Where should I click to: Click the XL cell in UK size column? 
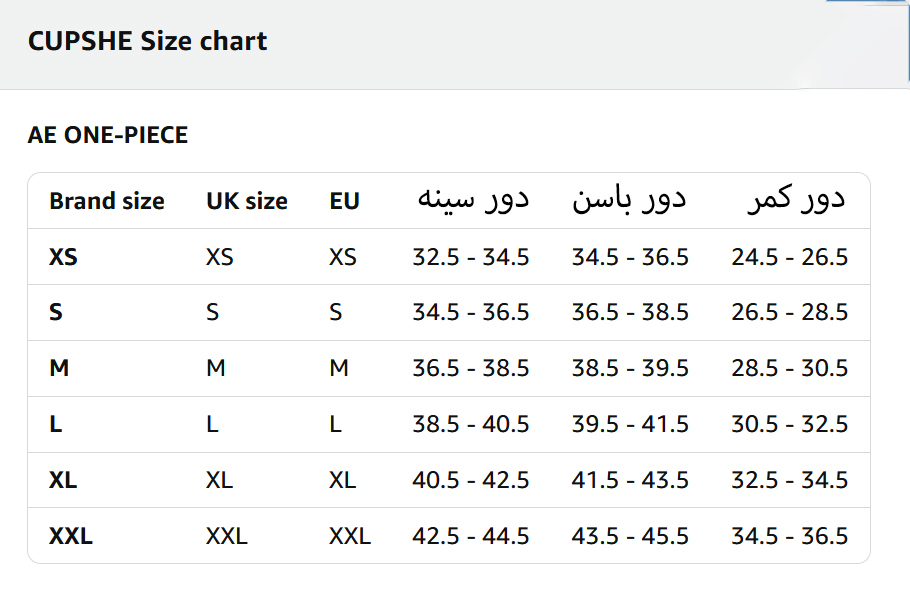(x=219, y=480)
